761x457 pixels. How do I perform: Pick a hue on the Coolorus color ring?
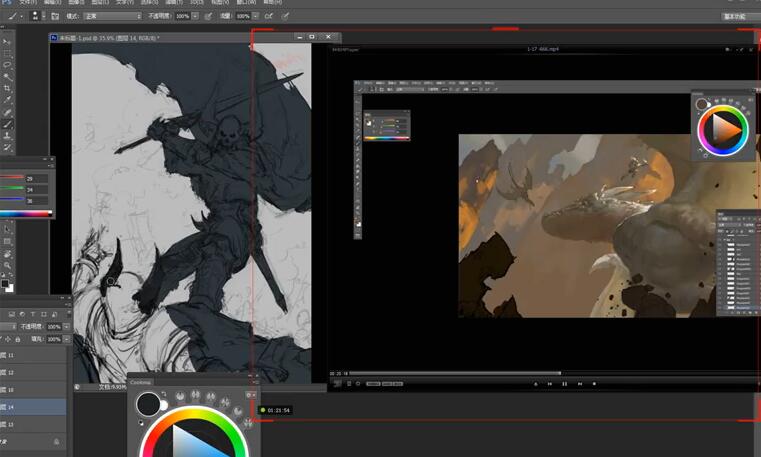pos(194,413)
